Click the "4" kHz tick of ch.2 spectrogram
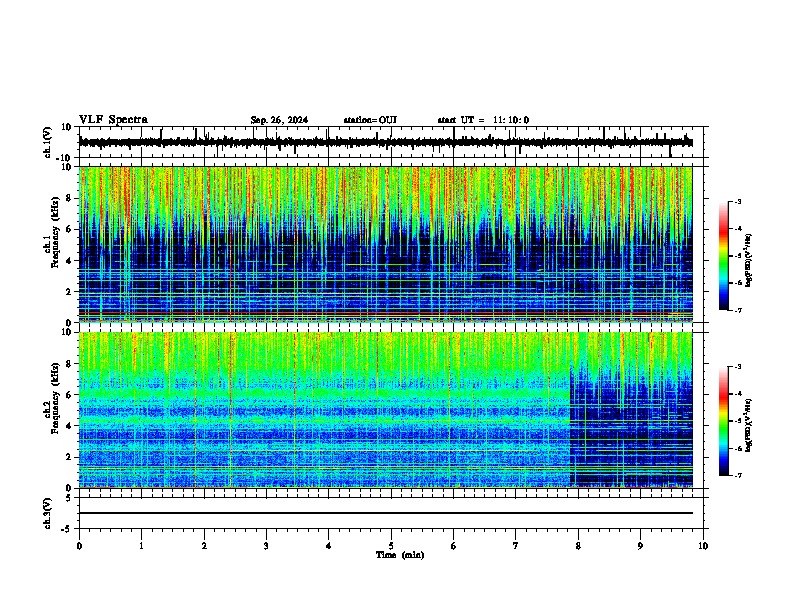The image size is (792, 612). coord(71,426)
